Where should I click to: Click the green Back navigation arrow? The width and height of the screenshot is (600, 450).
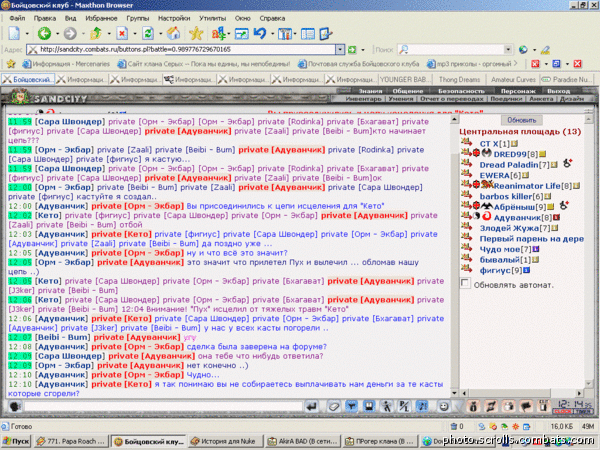(44, 34)
